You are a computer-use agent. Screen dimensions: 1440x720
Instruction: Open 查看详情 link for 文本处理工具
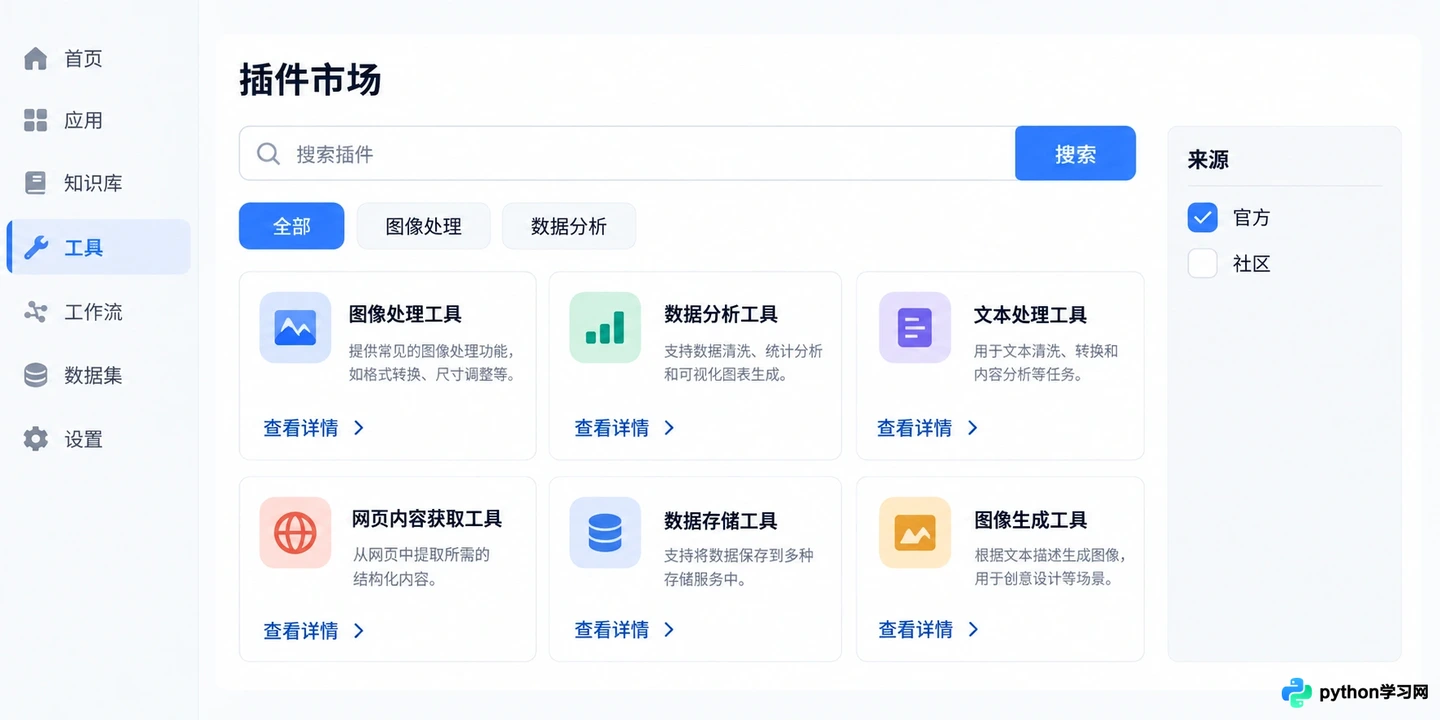pos(915,428)
